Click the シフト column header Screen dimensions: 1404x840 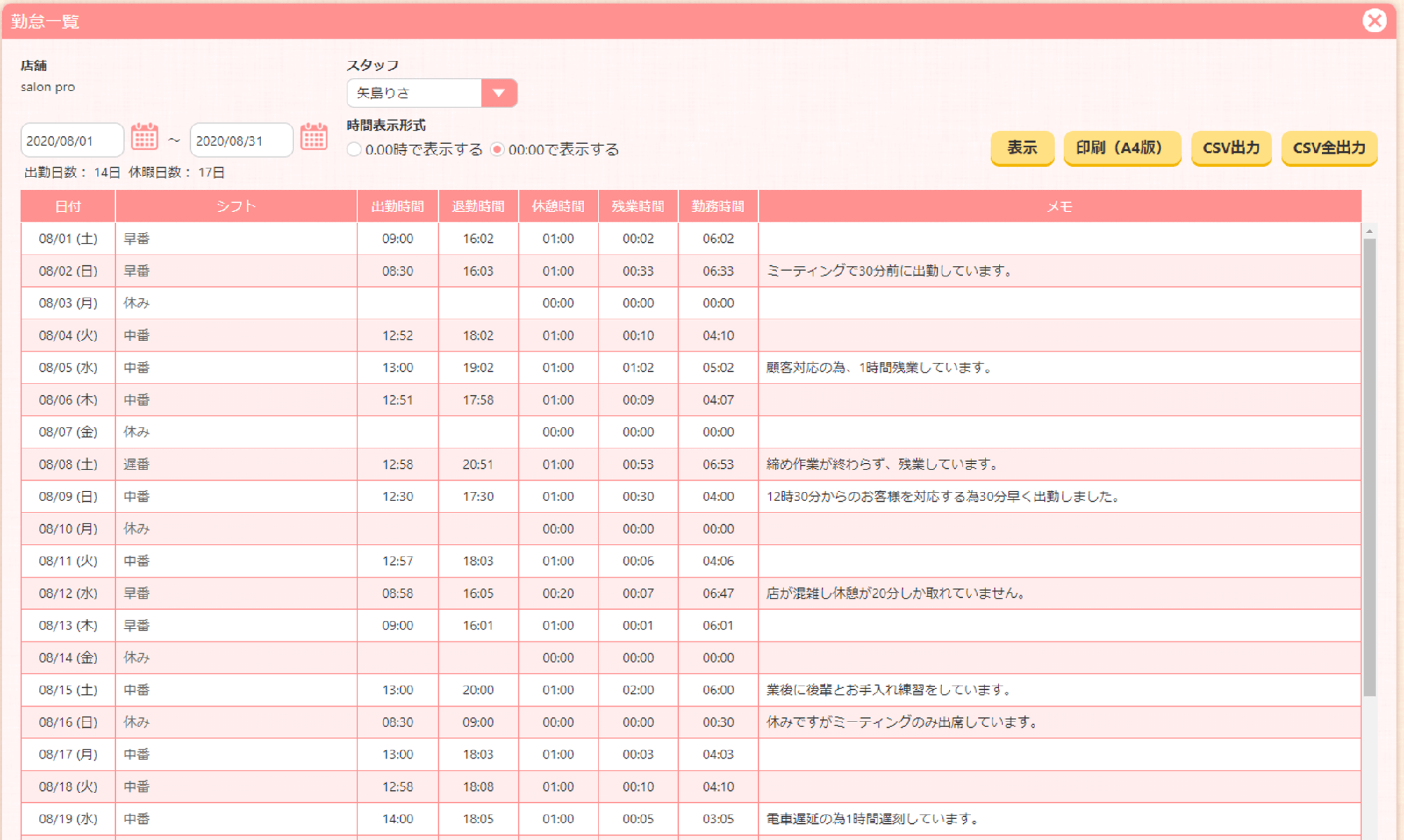pos(236,206)
